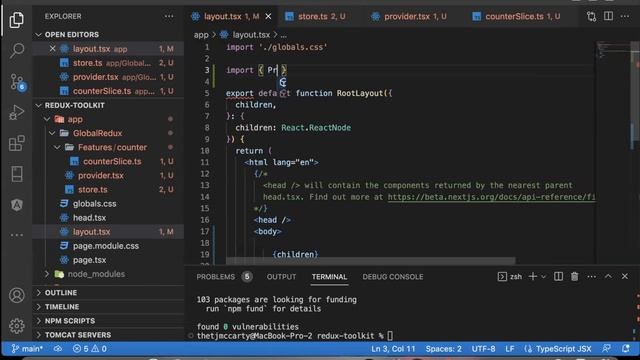Kill the terminal with trash icon
Screen dimensions: 640x360
pos(575,276)
